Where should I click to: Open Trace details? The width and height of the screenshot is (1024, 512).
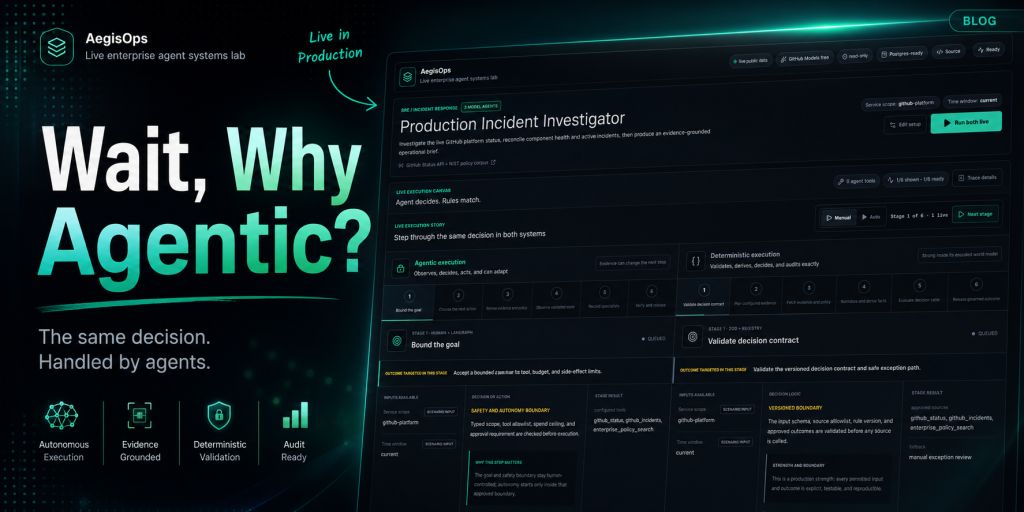click(x=978, y=177)
